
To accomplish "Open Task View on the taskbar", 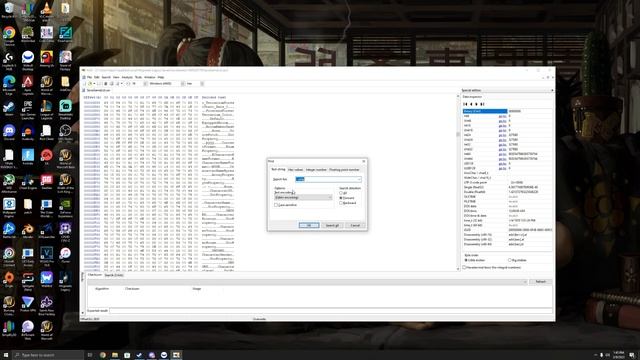I will [x=90, y=355].
